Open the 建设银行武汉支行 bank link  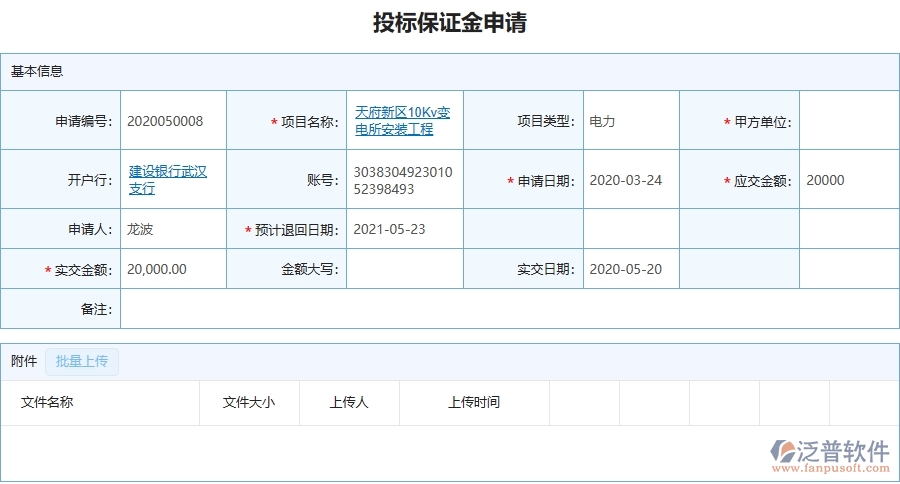(x=168, y=180)
